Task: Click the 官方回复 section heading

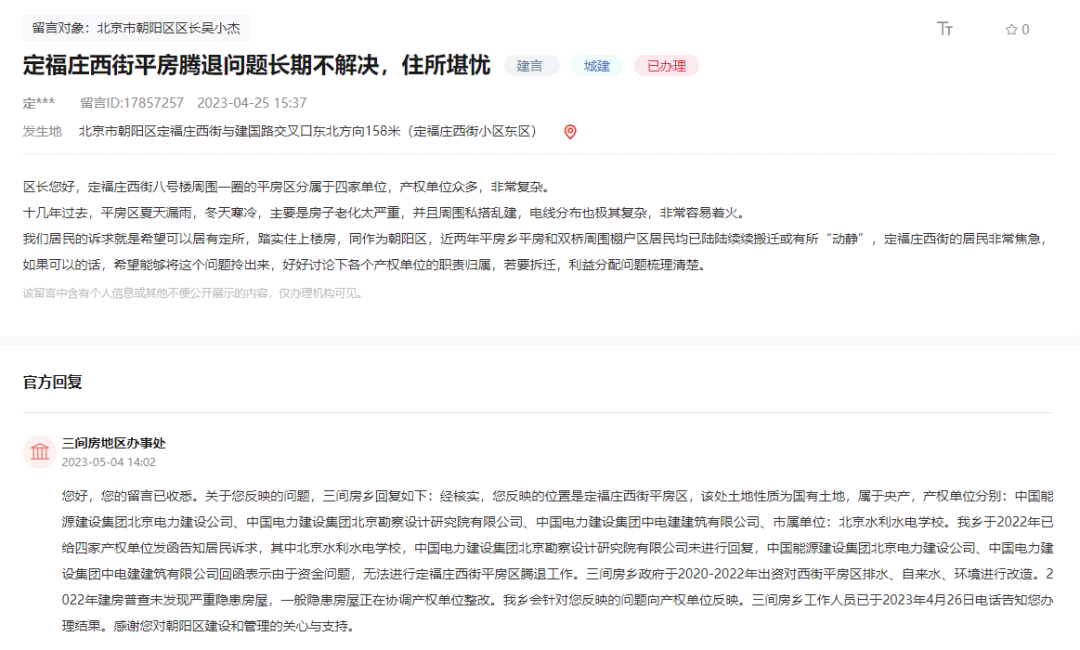Action: click(53, 382)
